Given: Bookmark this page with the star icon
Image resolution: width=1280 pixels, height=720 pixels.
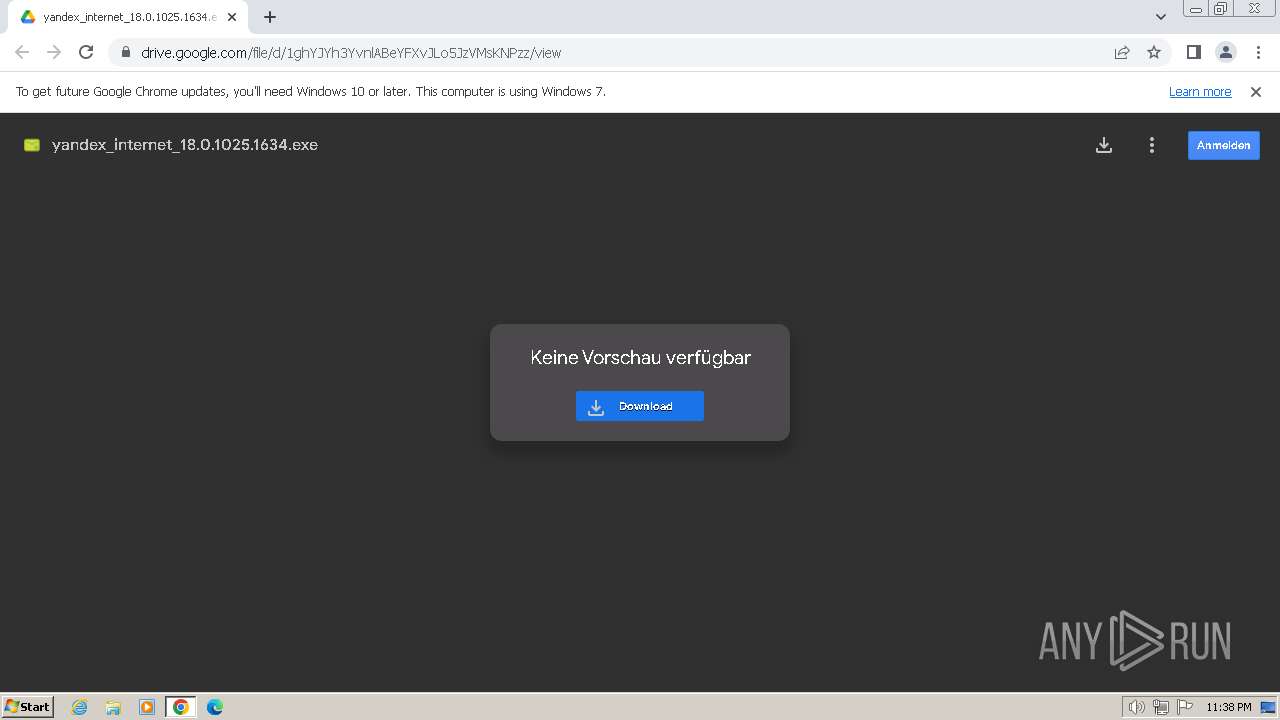Looking at the screenshot, I should coord(1154,53).
